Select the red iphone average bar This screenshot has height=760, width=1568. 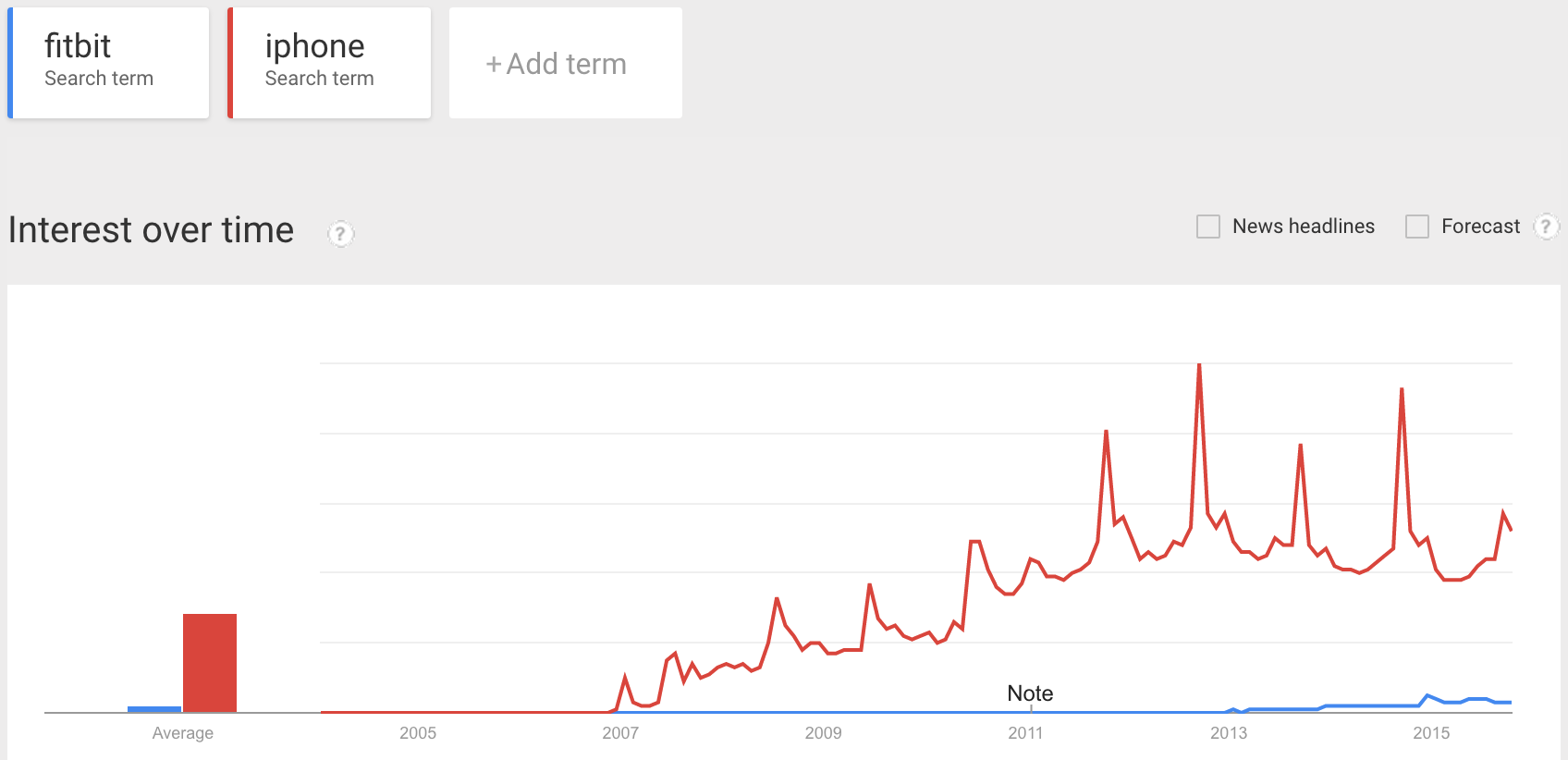(210, 662)
